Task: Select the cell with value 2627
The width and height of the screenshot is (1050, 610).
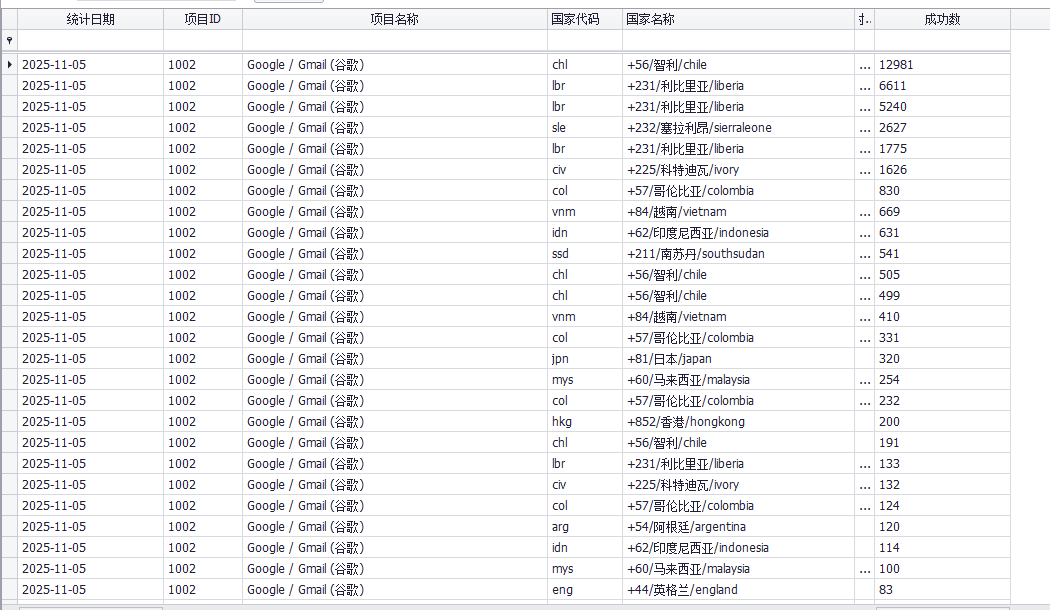Action: pyautogui.click(x=942, y=128)
